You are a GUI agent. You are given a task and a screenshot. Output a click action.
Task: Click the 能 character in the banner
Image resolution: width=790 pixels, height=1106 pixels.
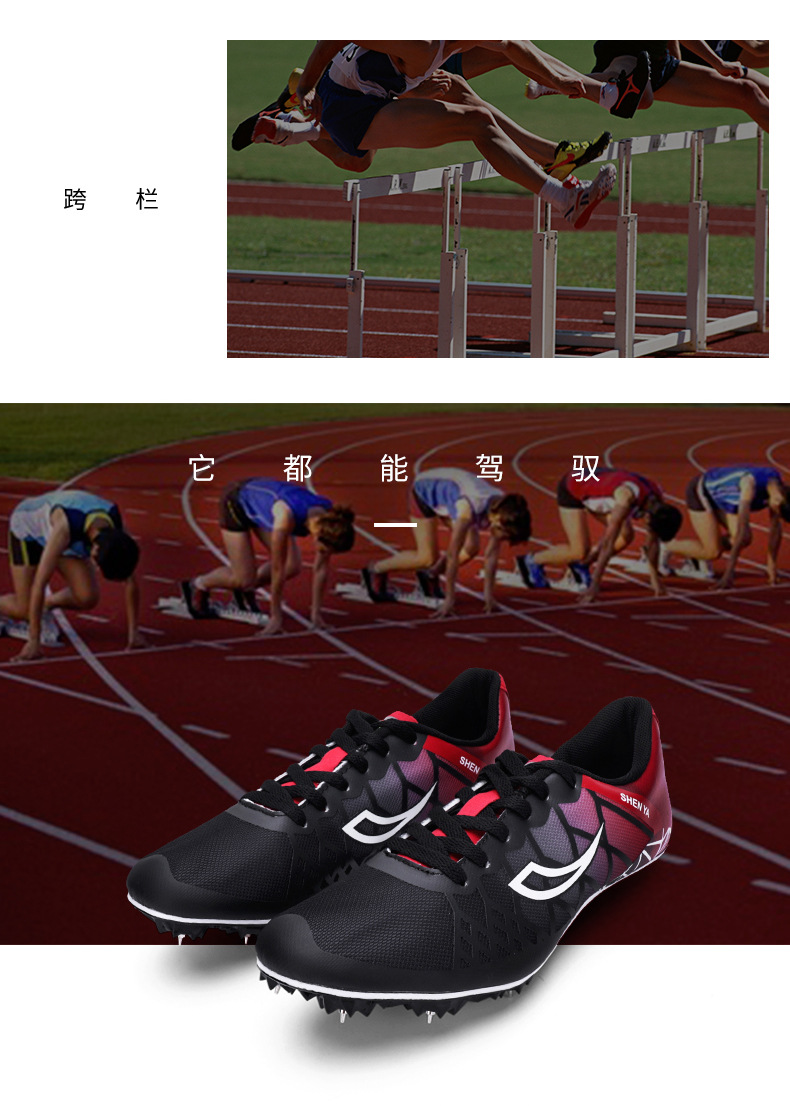[394, 468]
